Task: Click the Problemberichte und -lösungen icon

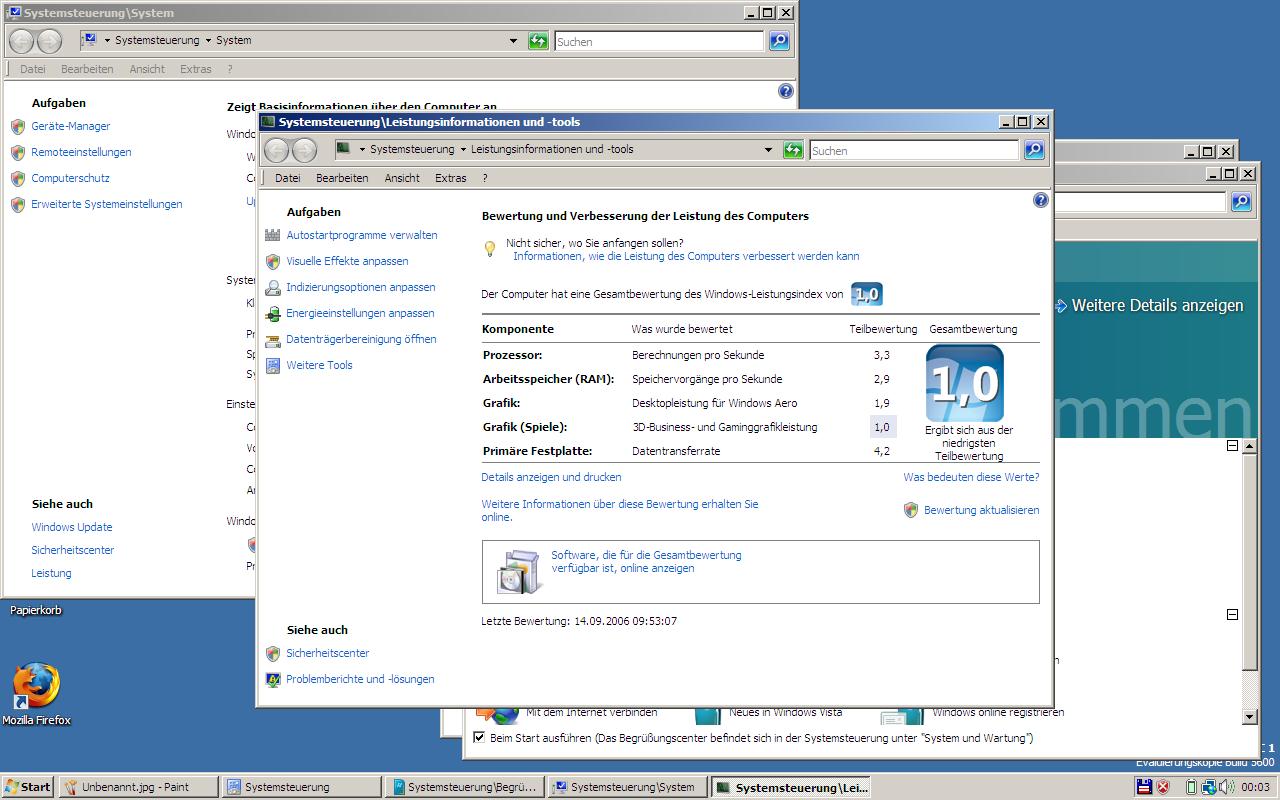Action: coord(273,679)
